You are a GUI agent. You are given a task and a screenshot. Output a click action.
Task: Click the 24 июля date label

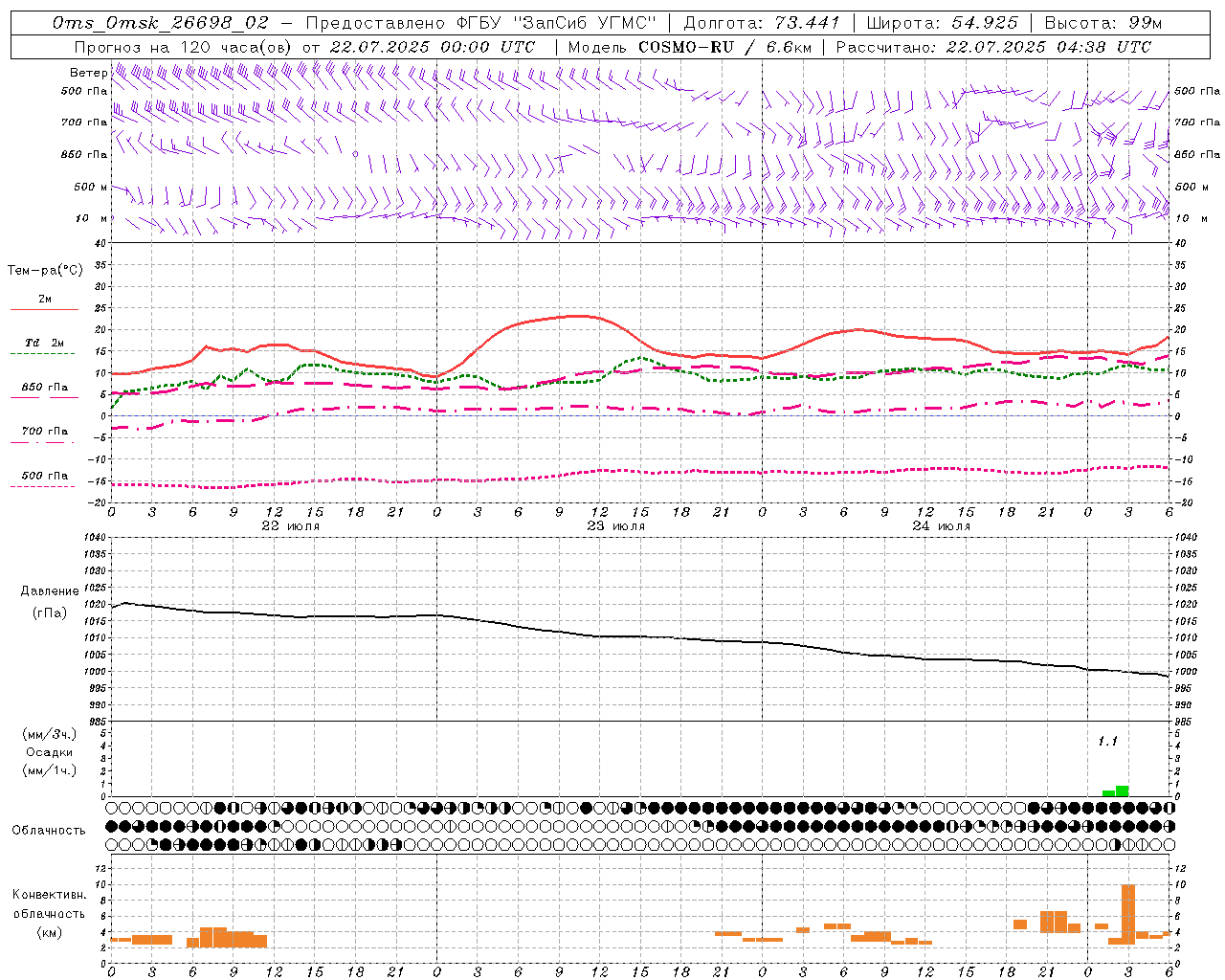[x=941, y=525]
